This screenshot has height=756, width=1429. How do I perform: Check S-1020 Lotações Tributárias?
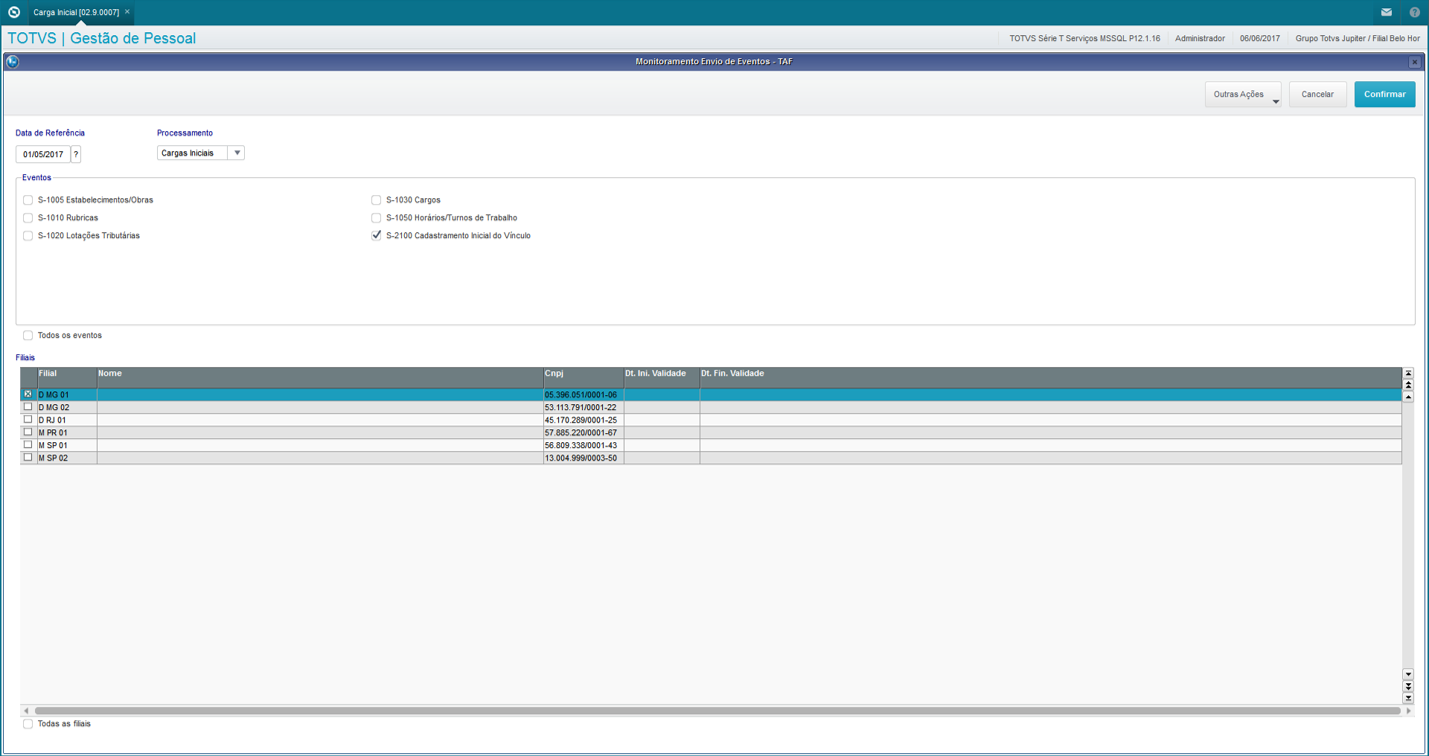[x=28, y=236]
